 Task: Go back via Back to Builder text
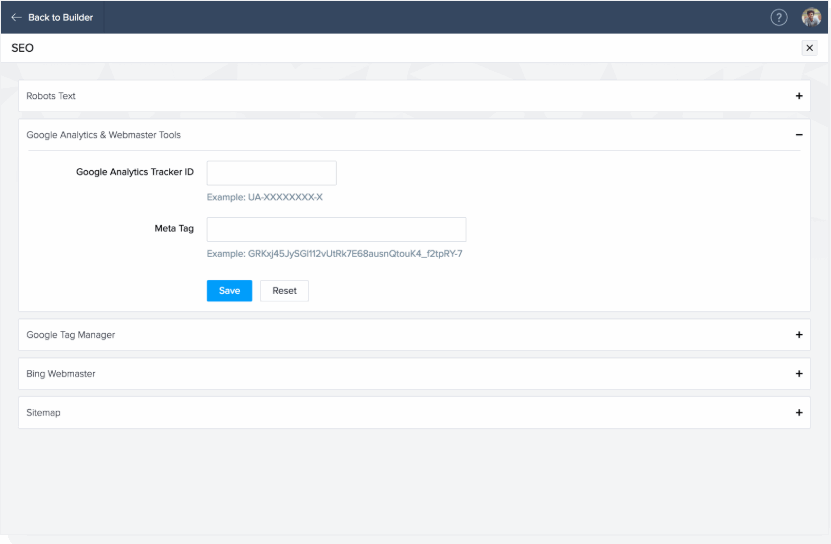60,17
